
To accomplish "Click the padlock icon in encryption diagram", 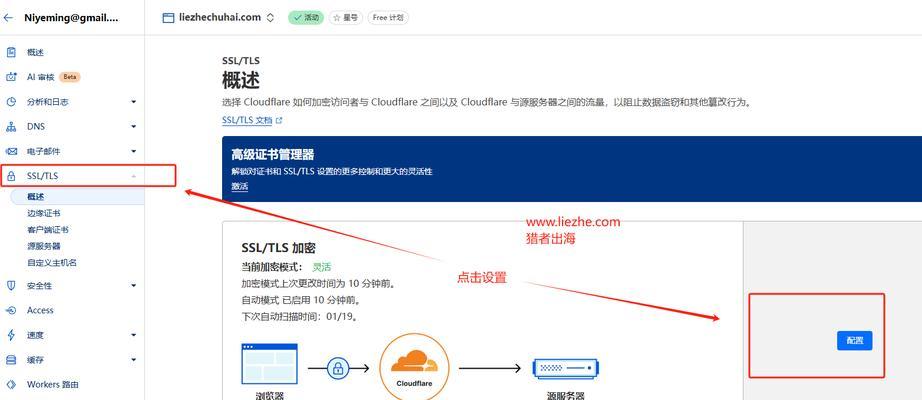I will click(338, 369).
